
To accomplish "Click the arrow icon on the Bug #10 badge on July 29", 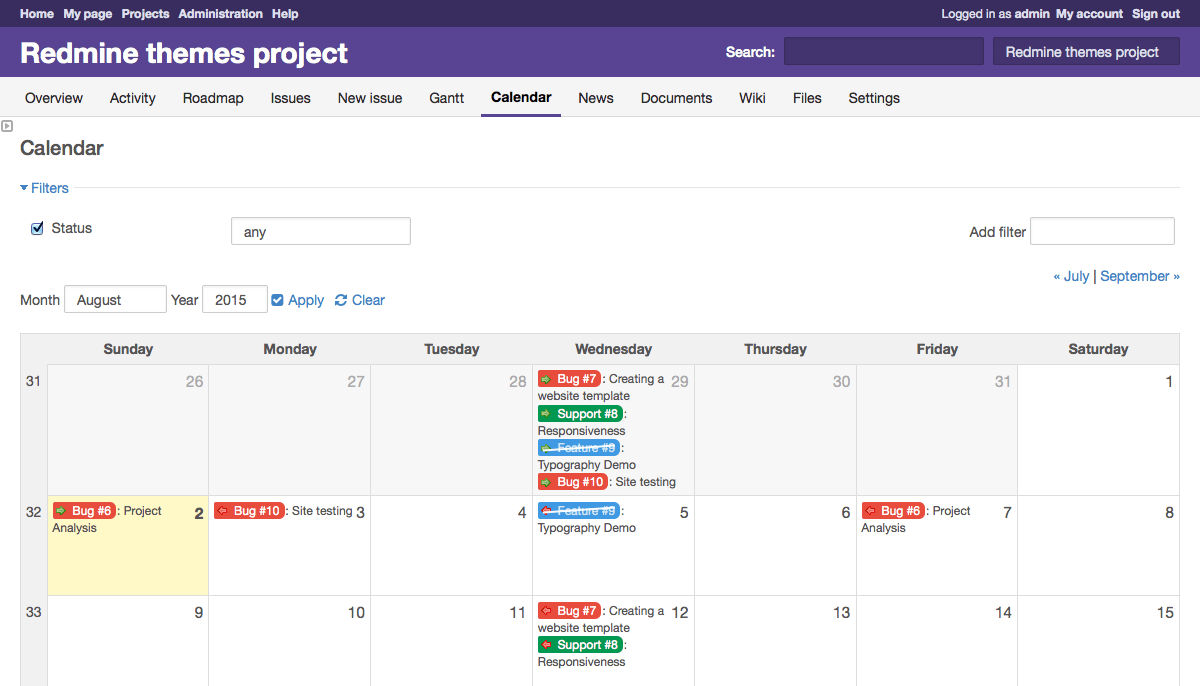I will point(547,481).
